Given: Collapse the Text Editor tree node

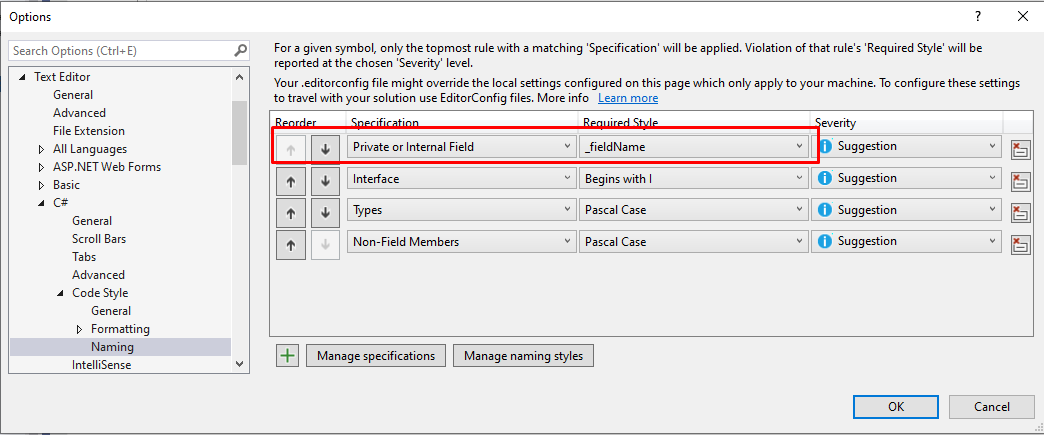Looking at the screenshot, I should (x=23, y=77).
